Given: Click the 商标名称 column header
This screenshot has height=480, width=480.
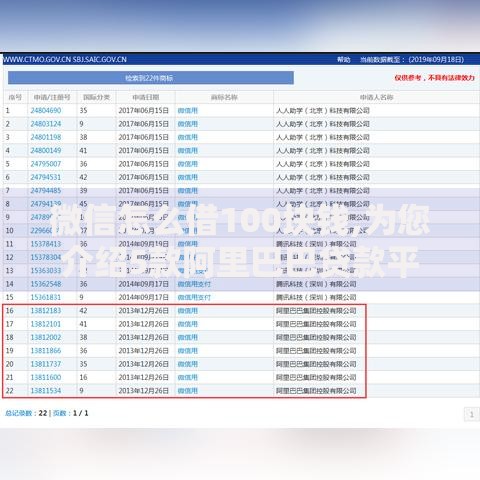Looking at the screenshot, I should pyautogui.click(x=224, y=97).
